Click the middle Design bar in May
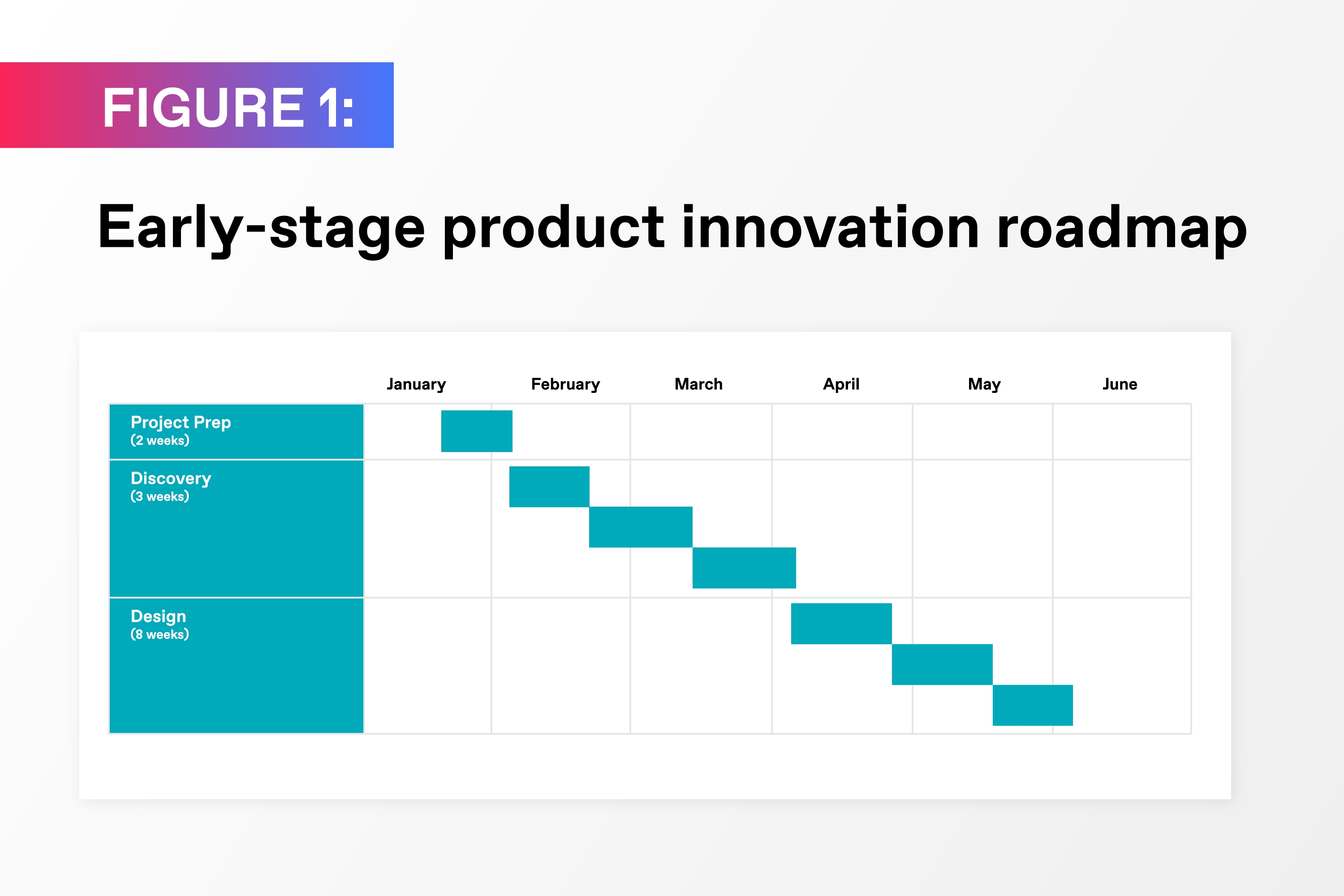Image resolution: width=1344 pixels, height=896 pixels. point(942,664)
